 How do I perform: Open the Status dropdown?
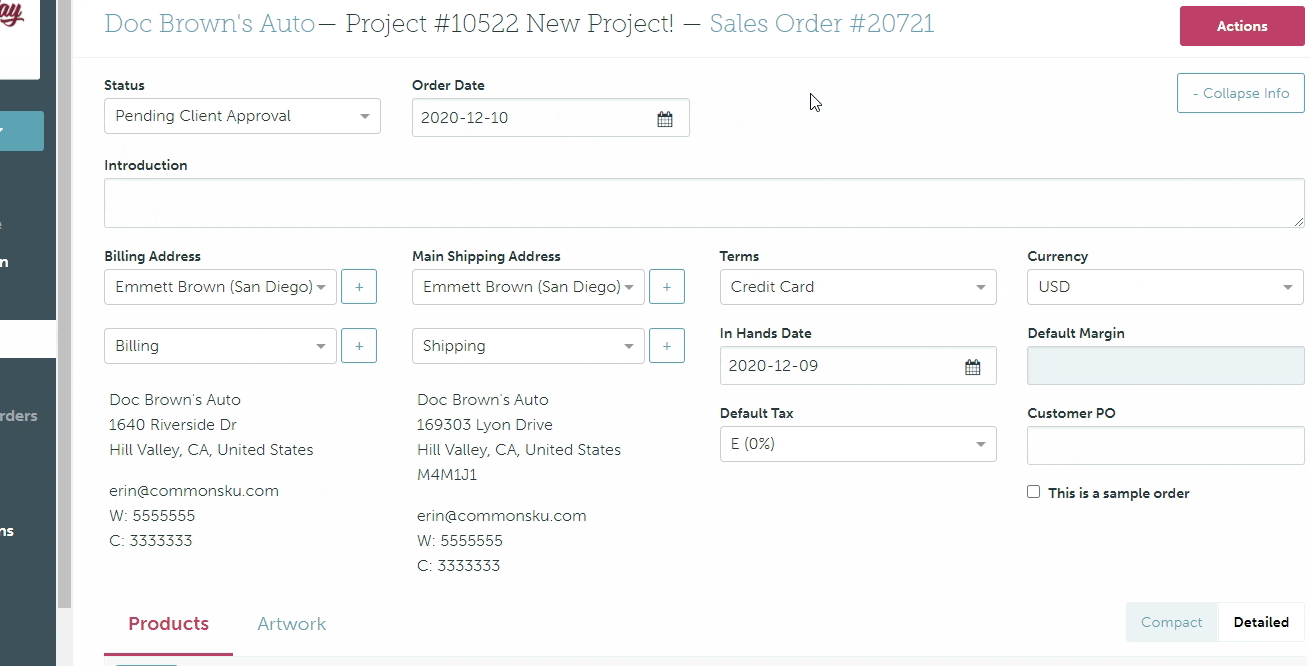click(242, 117)
